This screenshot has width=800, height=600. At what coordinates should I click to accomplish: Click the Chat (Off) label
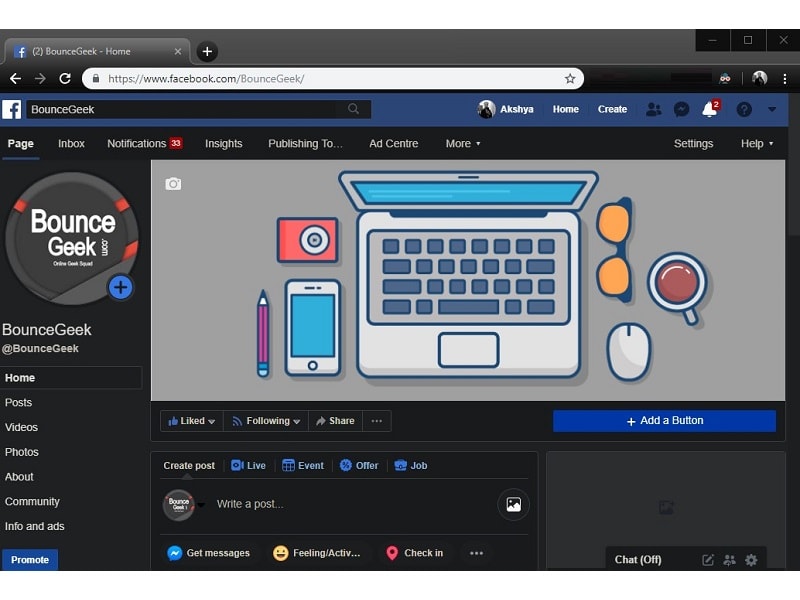tap(638, 560)
